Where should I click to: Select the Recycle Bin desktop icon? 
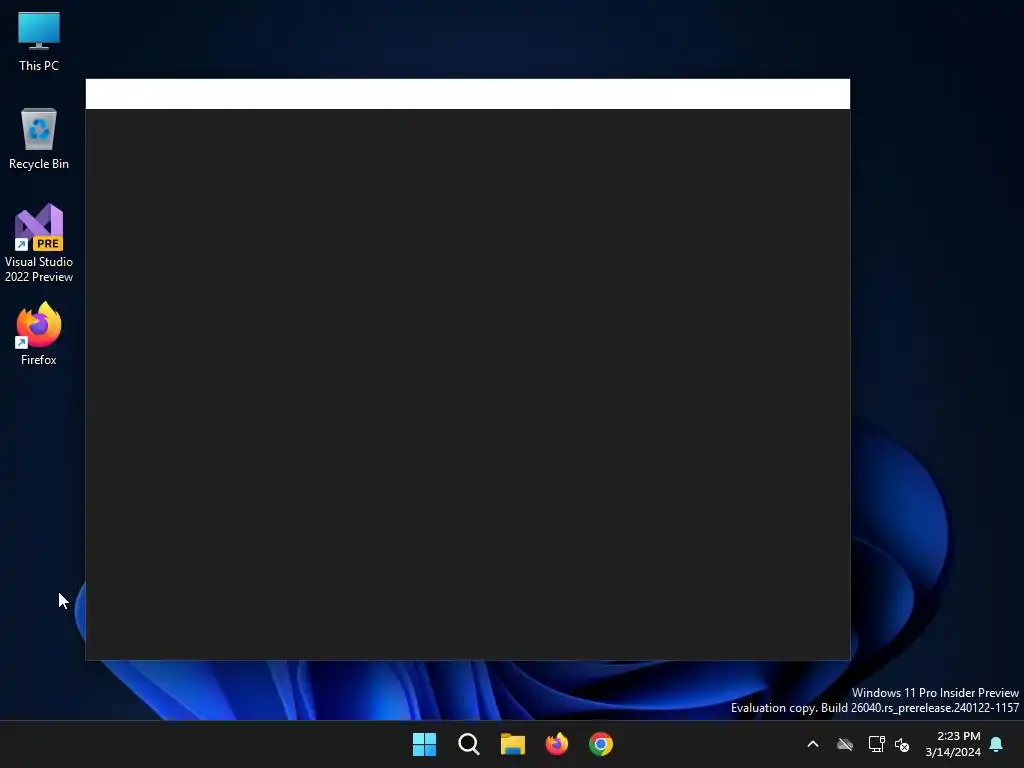[39, 139]
